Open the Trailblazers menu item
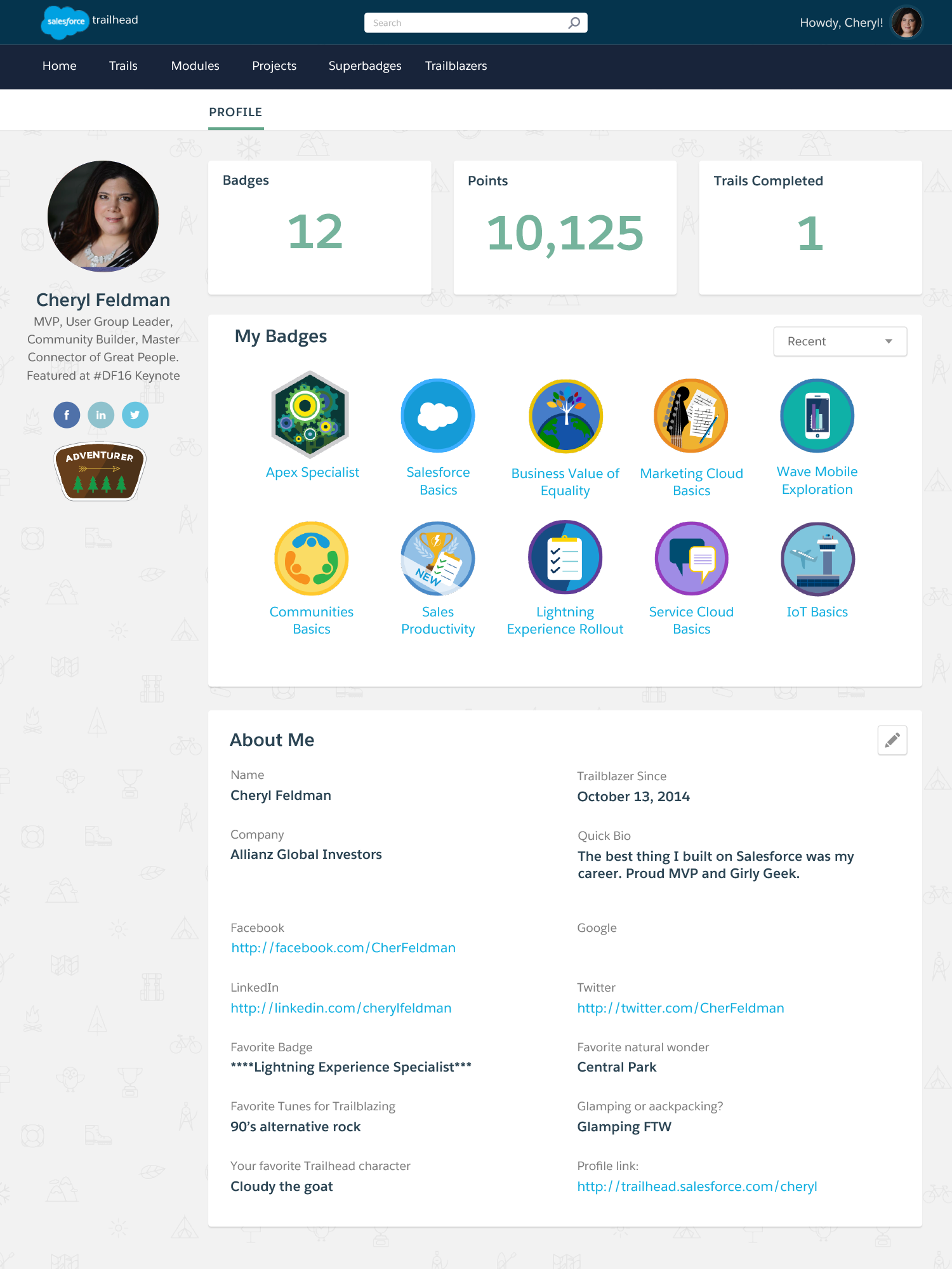Screen dimensions: 952x1269 pos(456,66)
